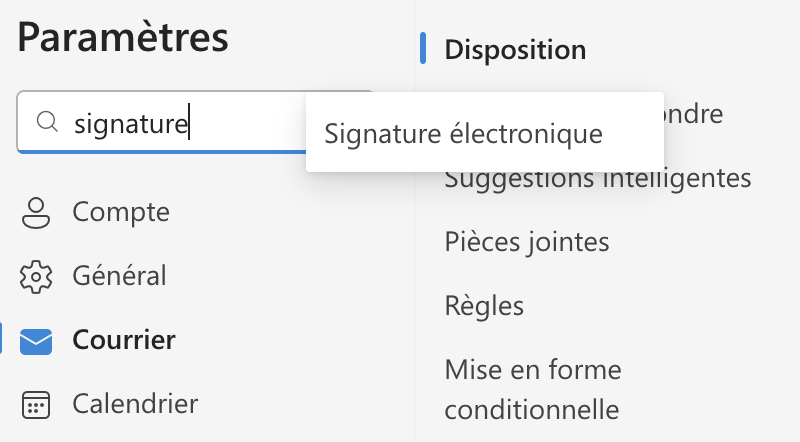Screen dimensions: 800x442
Task: Select Mise en forme conditionnelle
Action: (532, 390)
